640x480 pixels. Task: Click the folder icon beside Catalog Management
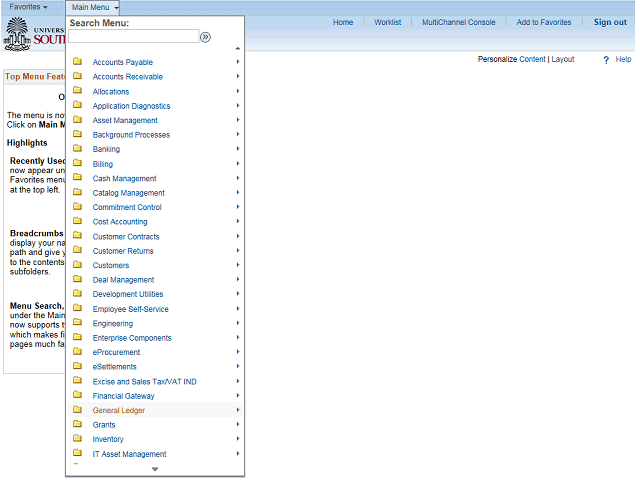point(78,192)
